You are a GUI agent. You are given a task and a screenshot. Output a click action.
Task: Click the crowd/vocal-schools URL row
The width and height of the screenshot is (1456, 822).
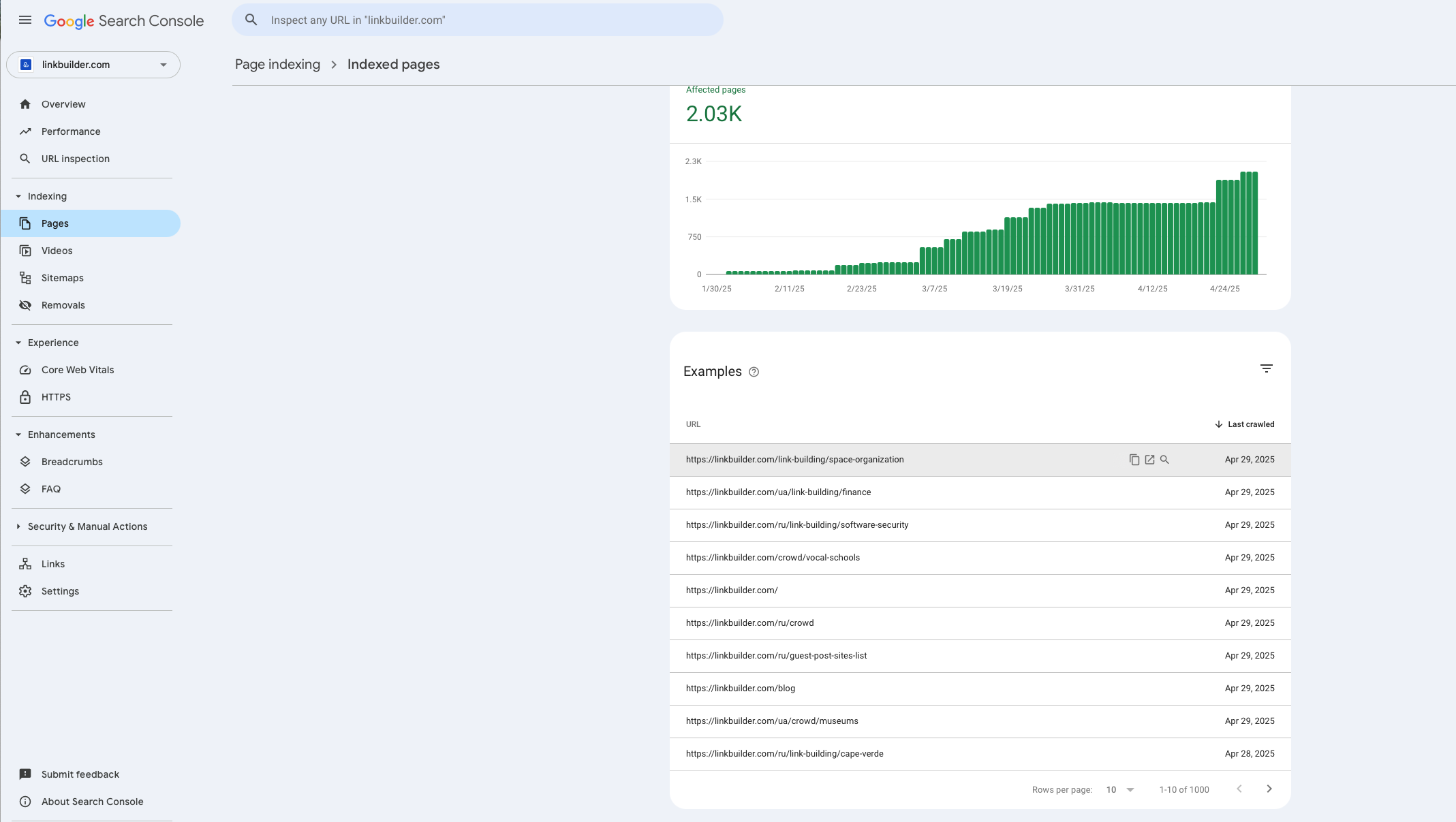tap(980, 558)
